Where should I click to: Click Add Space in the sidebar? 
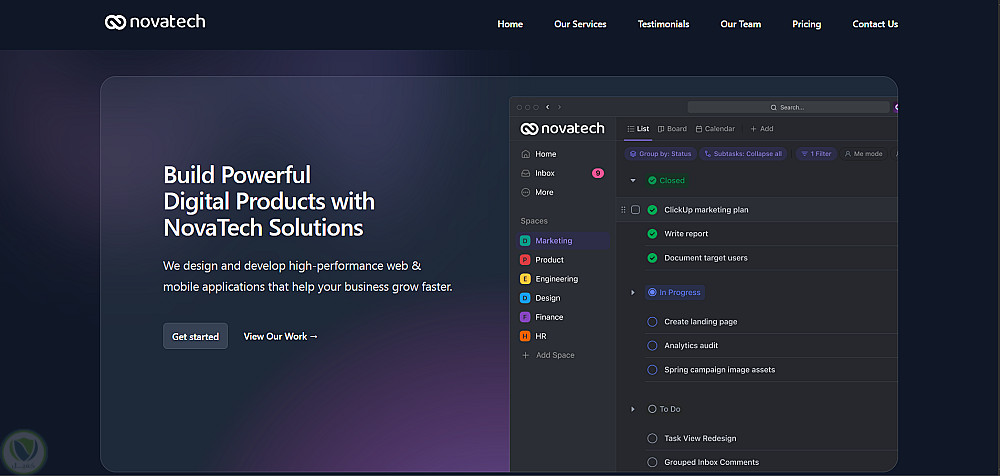548,355
